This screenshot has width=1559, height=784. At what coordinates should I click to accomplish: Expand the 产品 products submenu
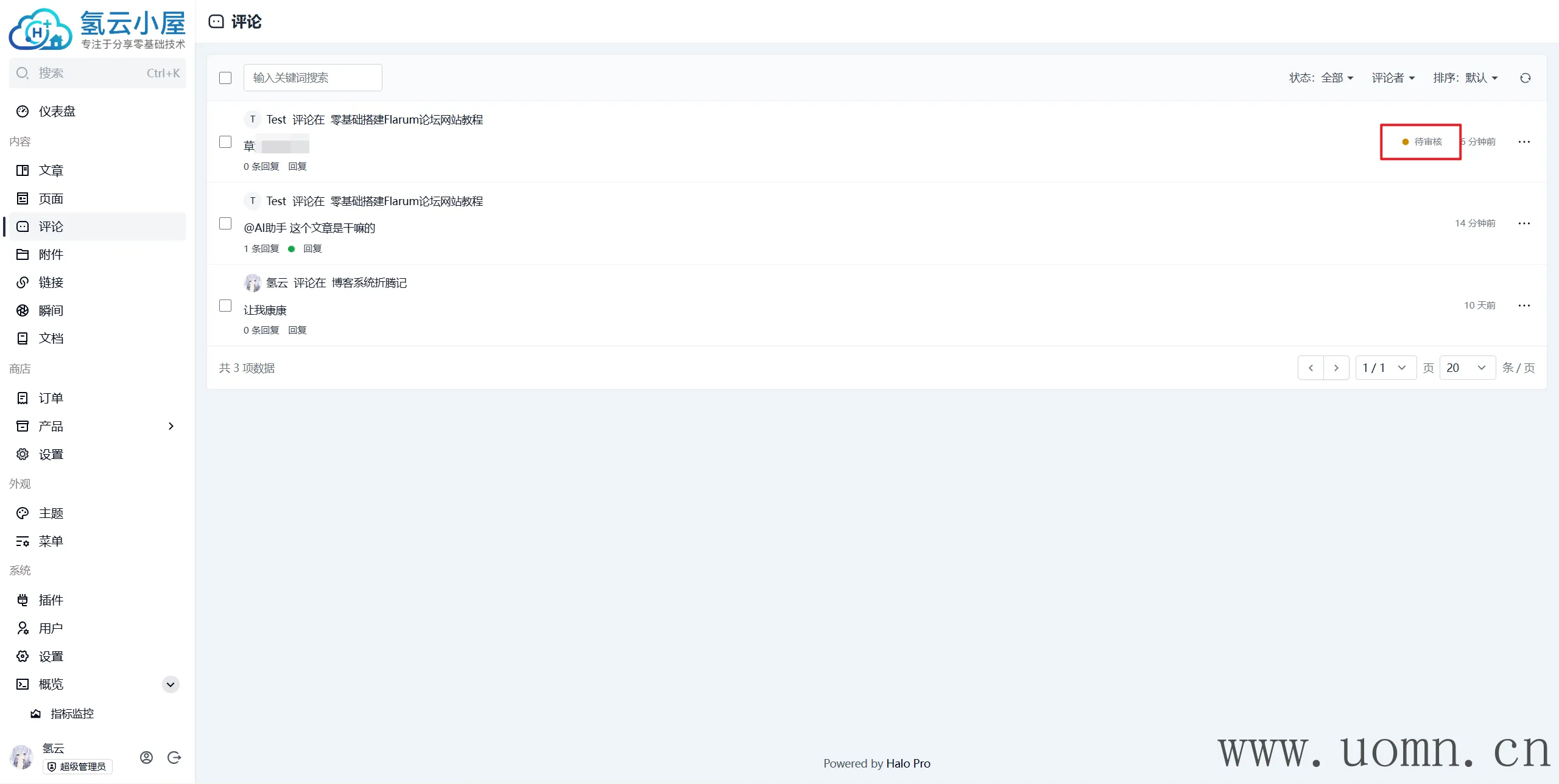pos(171,426)
